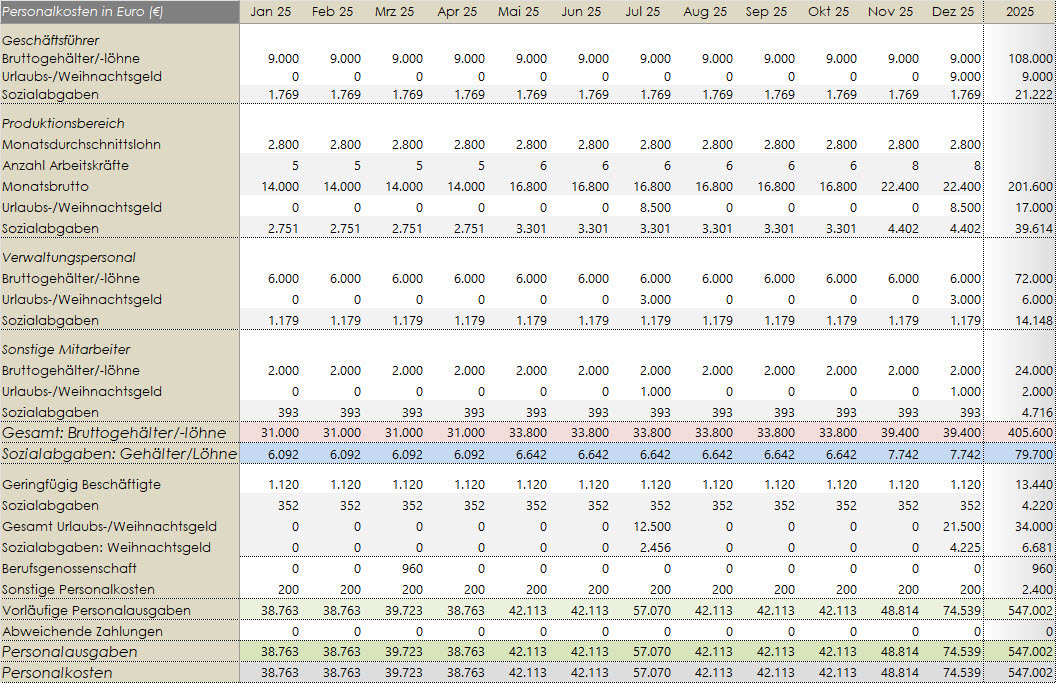Click Gesamt Bruttogehälter yearly total 405.600
The height and width of the screenshot is (683, 1056).
coord(1030,433)
